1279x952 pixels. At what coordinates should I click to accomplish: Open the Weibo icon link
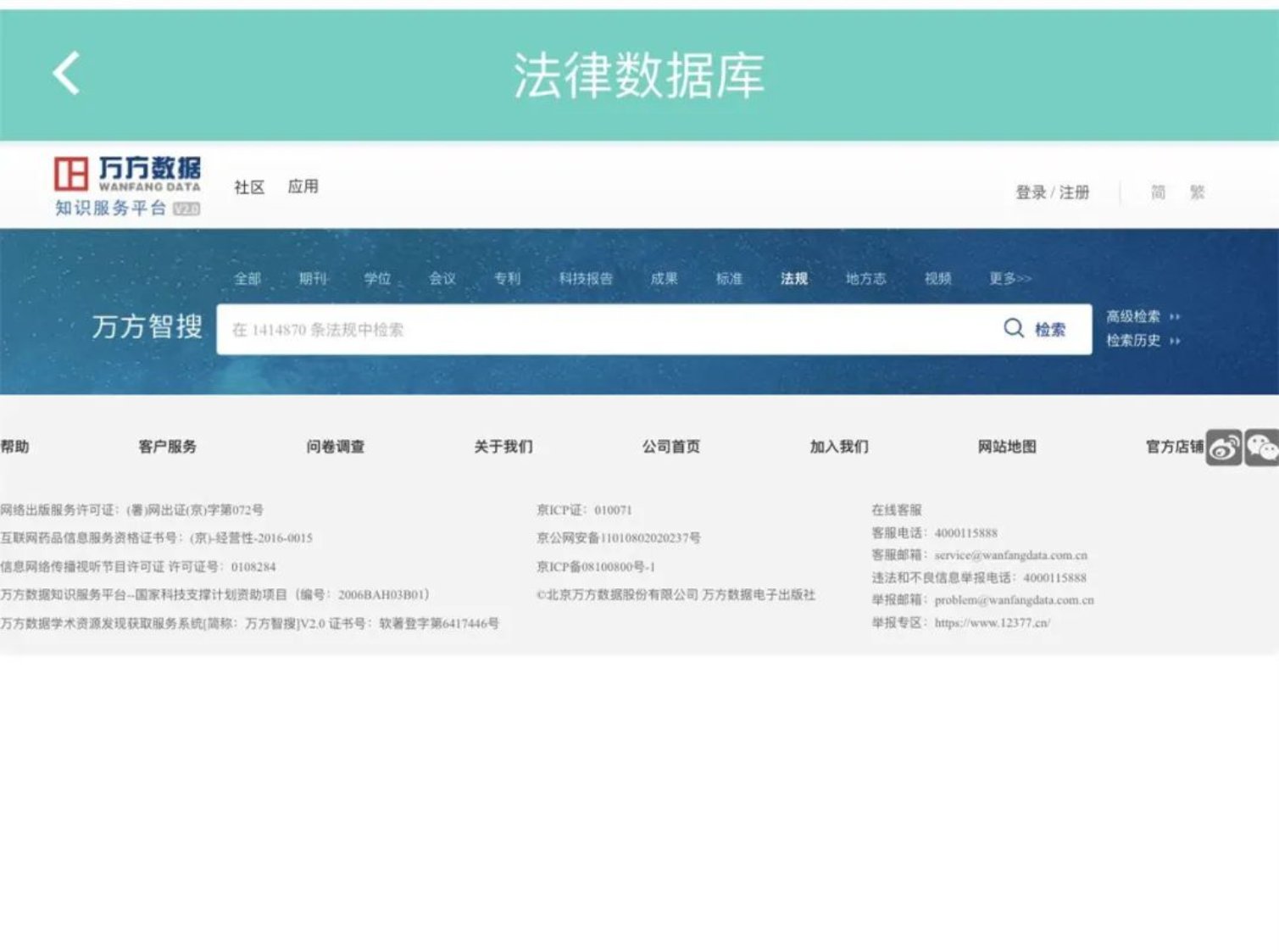[x=1224, y=447]
